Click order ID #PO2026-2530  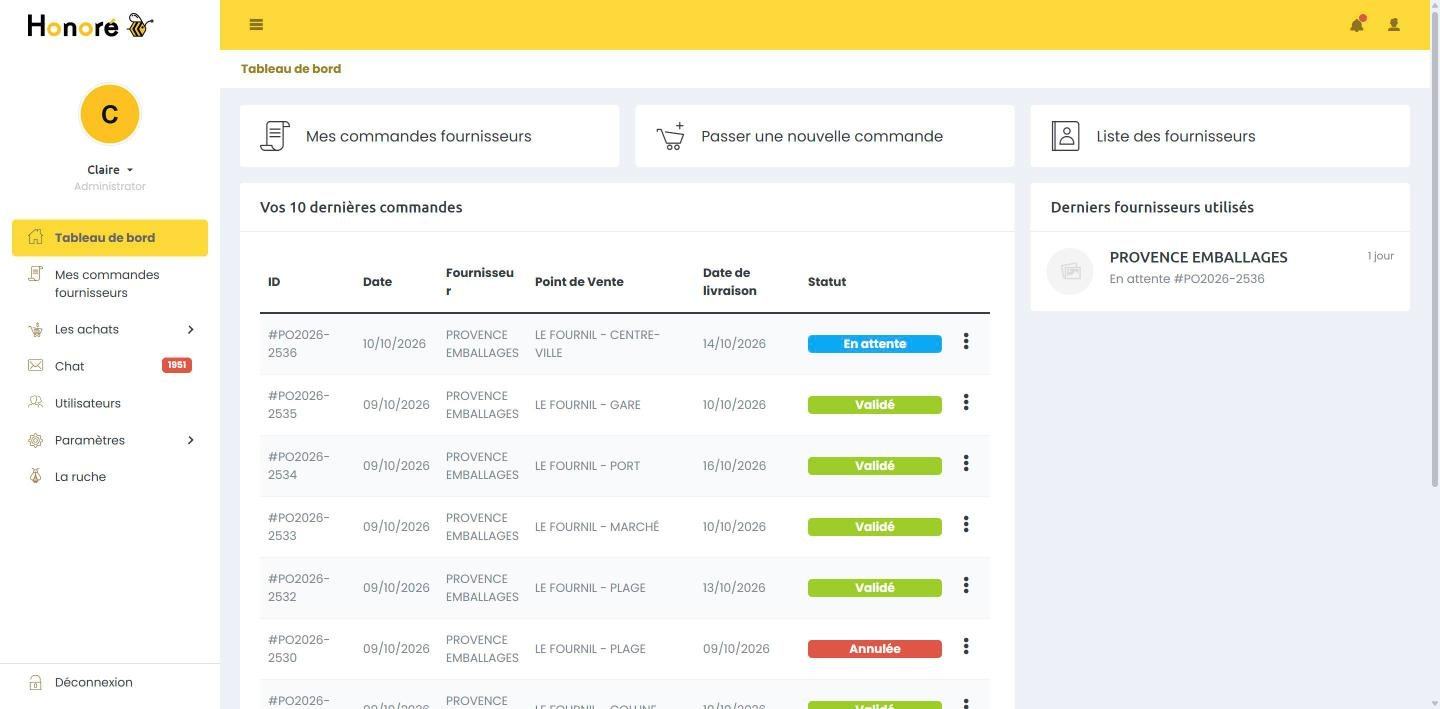[x=299, y=649]
